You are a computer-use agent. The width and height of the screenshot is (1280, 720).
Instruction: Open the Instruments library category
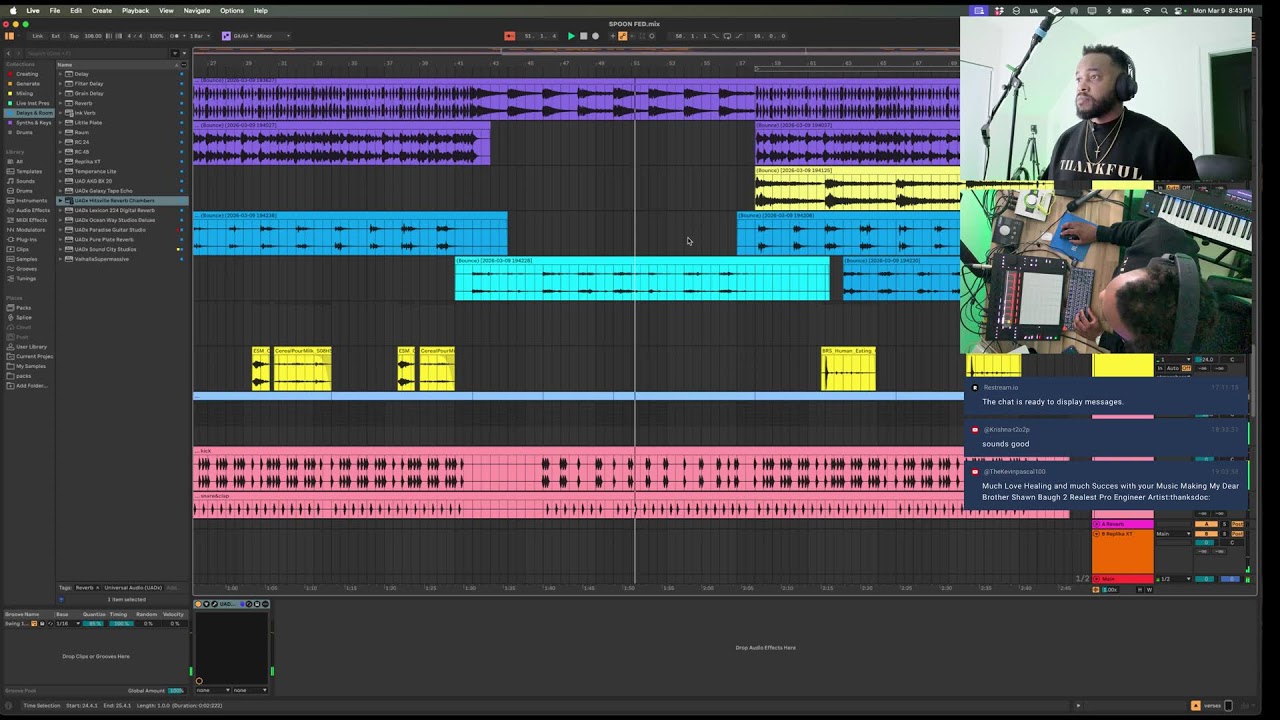(x=31, y=200)
